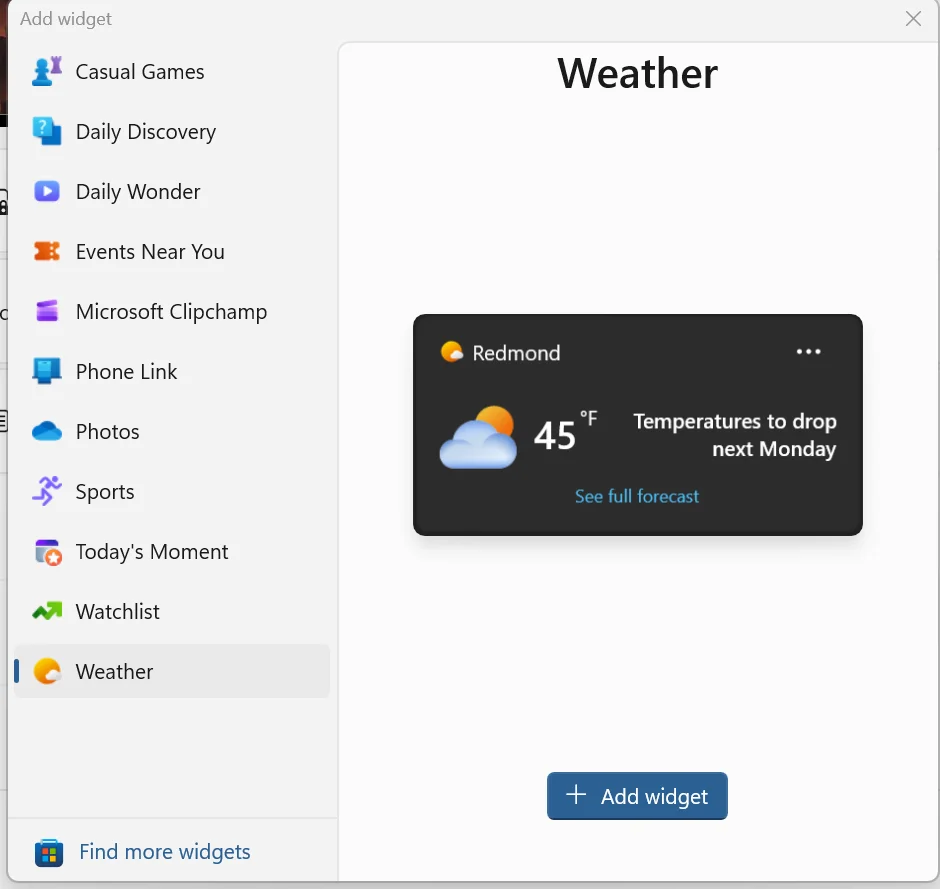This screenshot has width=940, height=889.
Task: Click the Photos cloud icon
Action: (x=47, y=431)
